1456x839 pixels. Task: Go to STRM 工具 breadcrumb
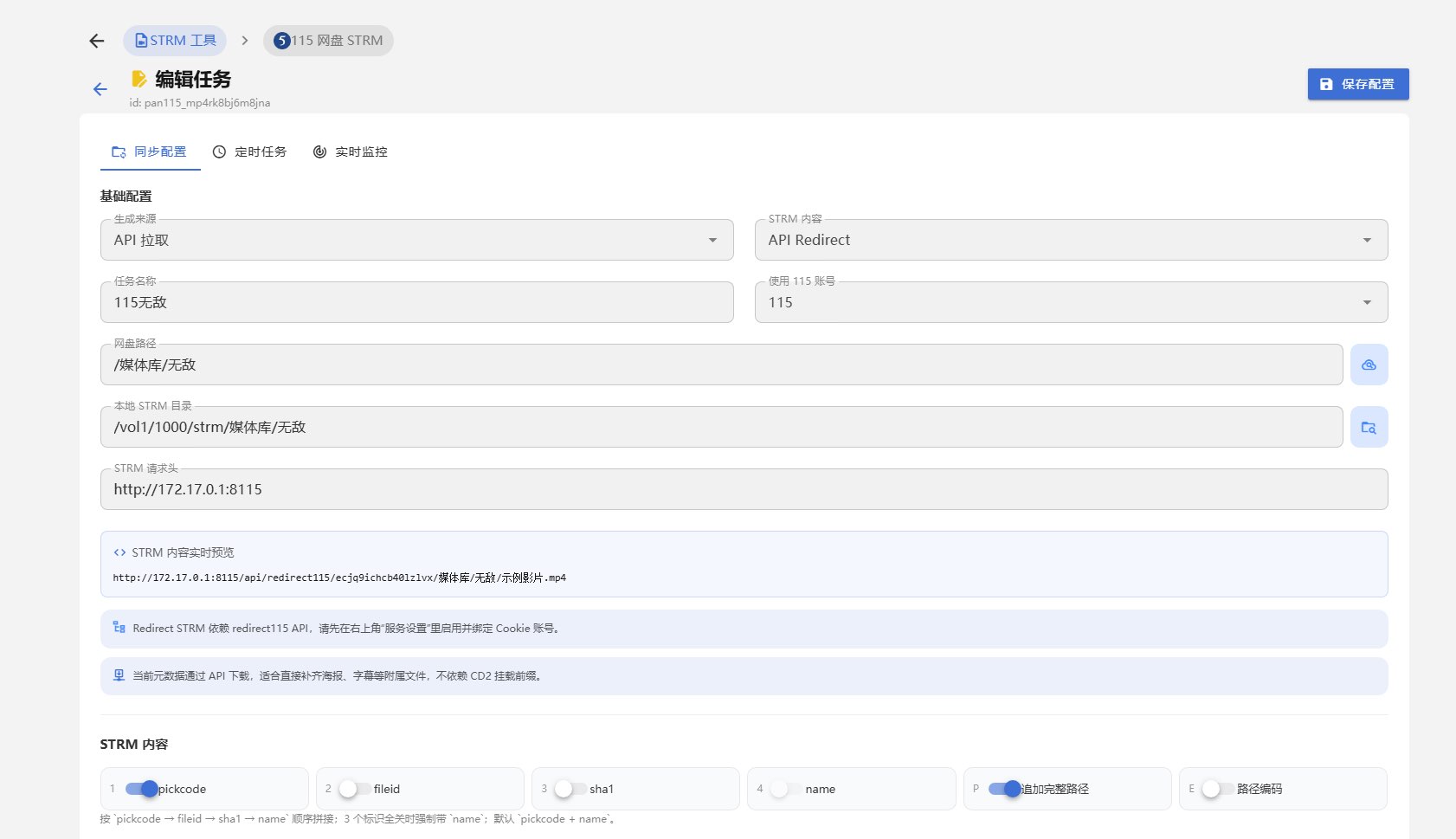[x=175, y=41]
